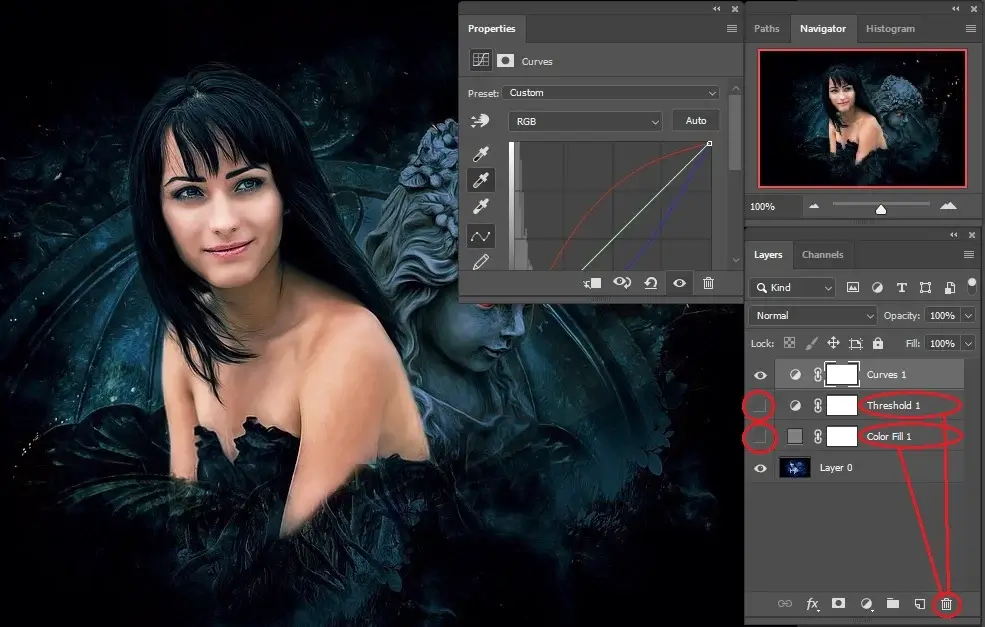Viewport: 985px width, 627px height.
Task: Expand the Normal blend mode dropdown
Action: click(814, 315)
